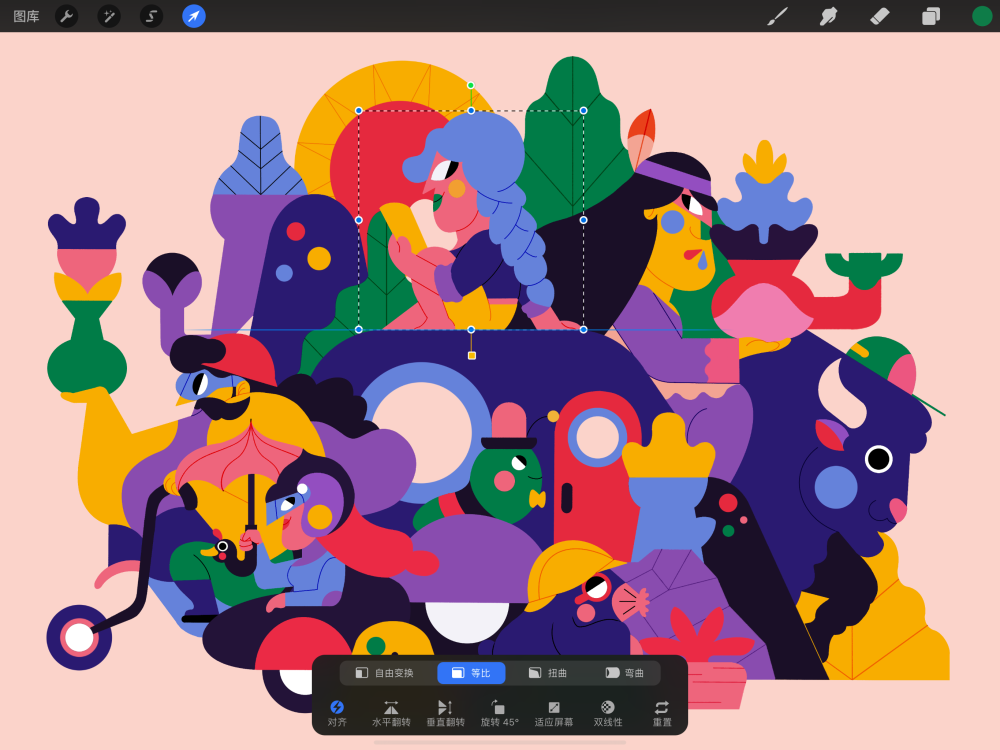
Task: Deselect the Transform arrow tool
Action: (194, 16)
